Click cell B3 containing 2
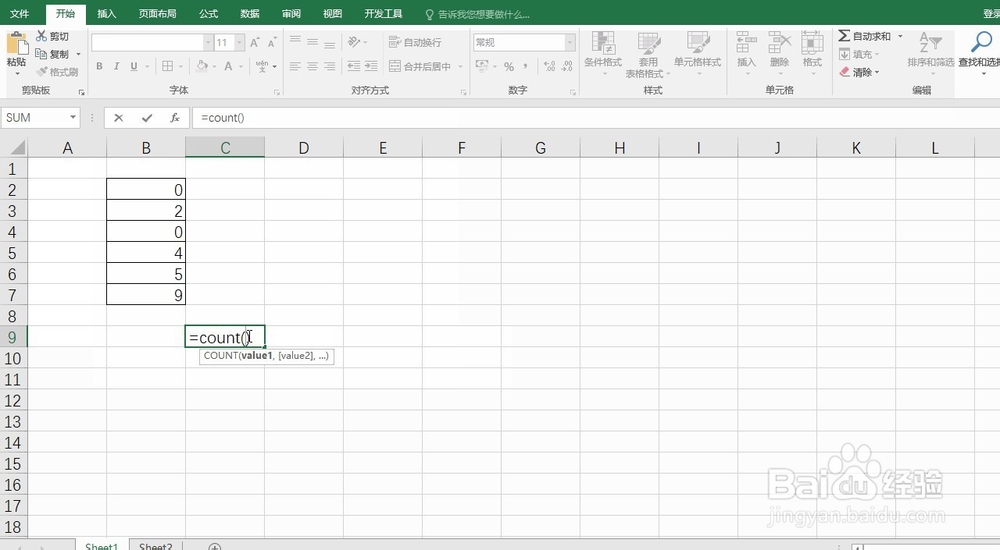 [146, 211]
